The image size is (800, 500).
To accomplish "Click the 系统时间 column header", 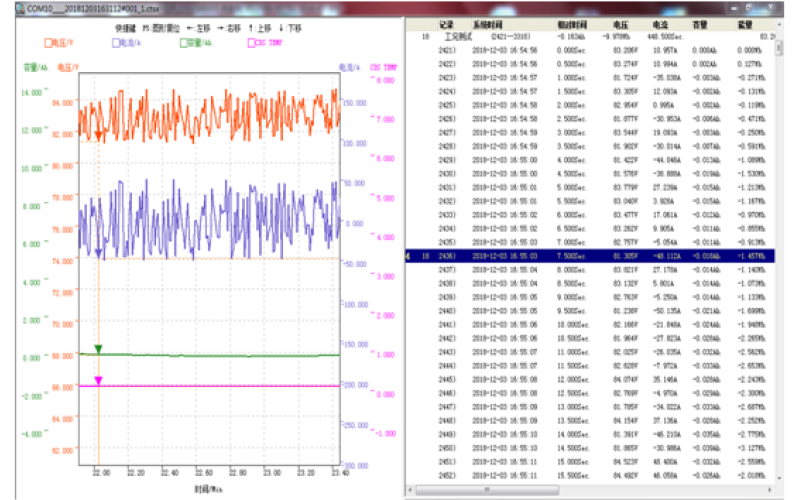I will 488,24.
